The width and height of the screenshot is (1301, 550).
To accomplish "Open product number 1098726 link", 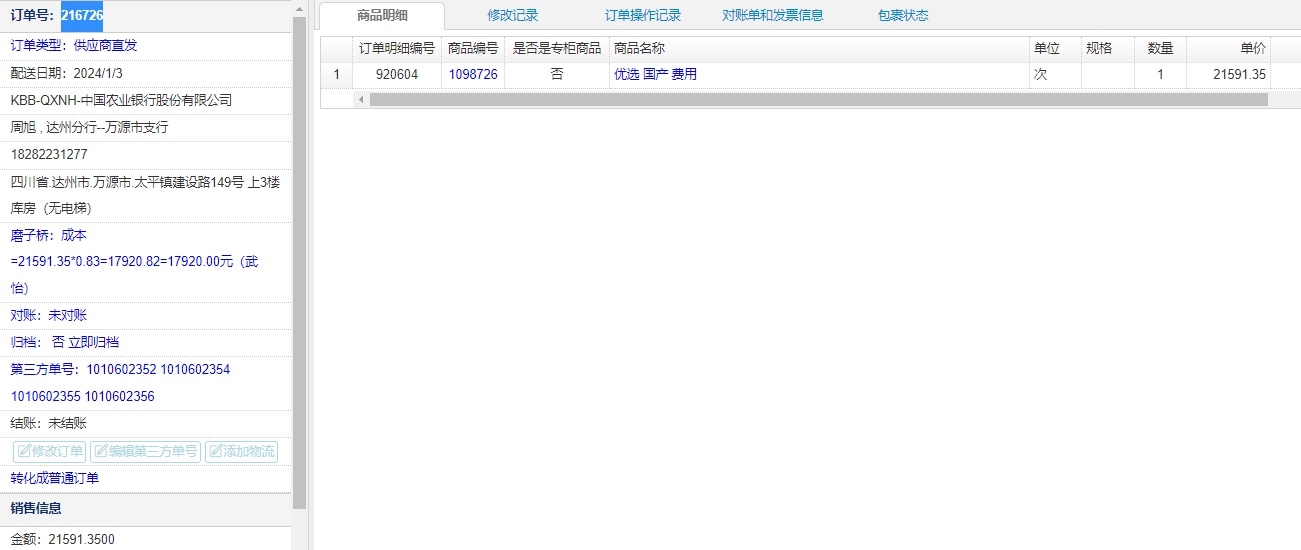I will tap(473, 74).
